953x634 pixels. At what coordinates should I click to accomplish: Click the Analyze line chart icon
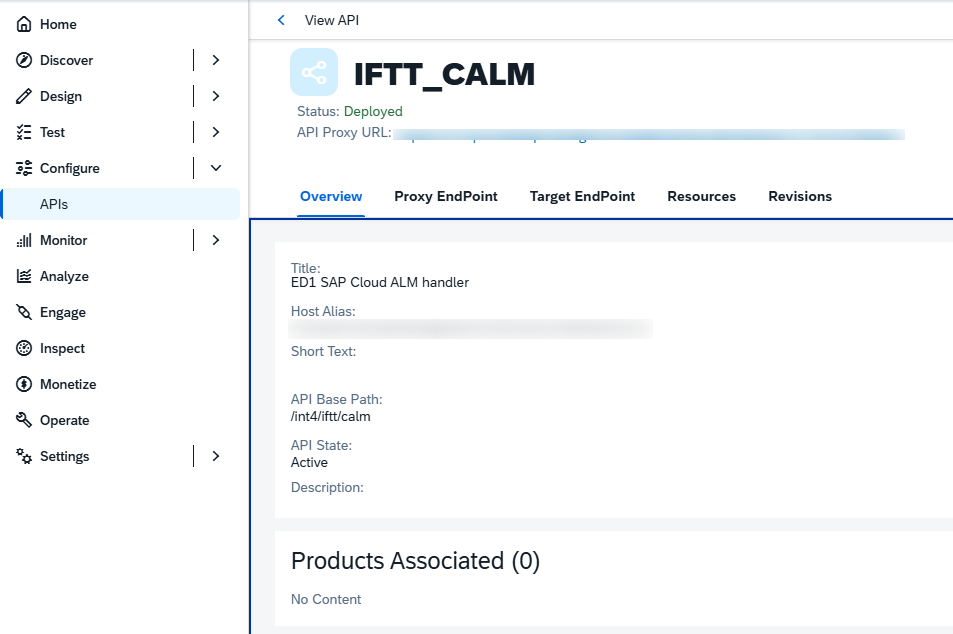click(24, 276)
